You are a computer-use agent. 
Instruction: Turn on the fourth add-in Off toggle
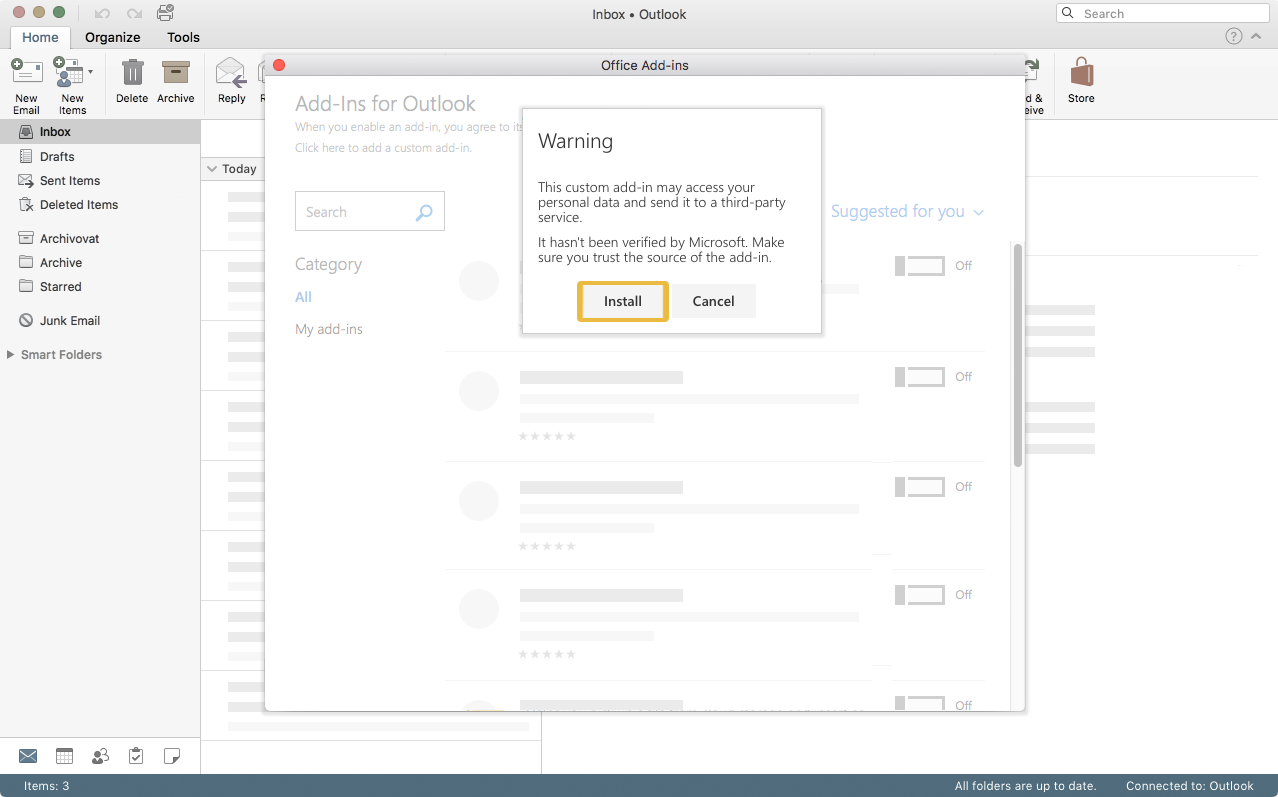919,595
